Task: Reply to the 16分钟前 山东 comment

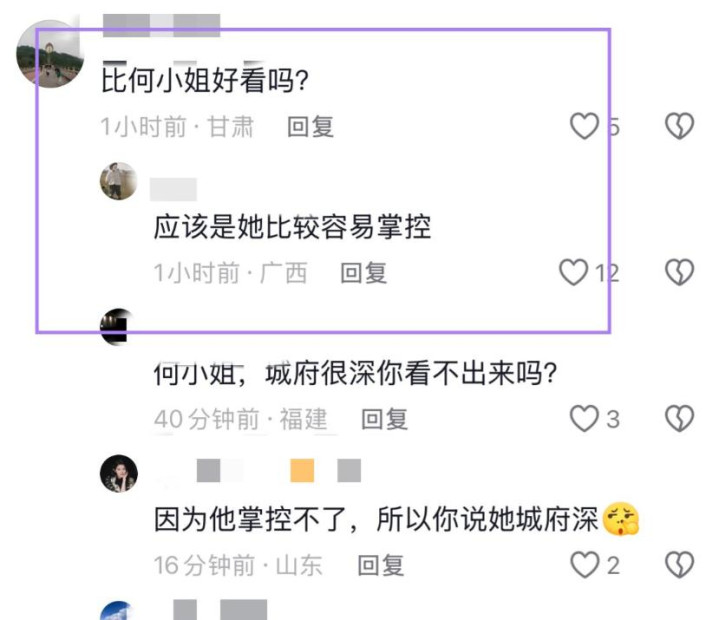Action: pyautogui.click(x=381, y=565)
